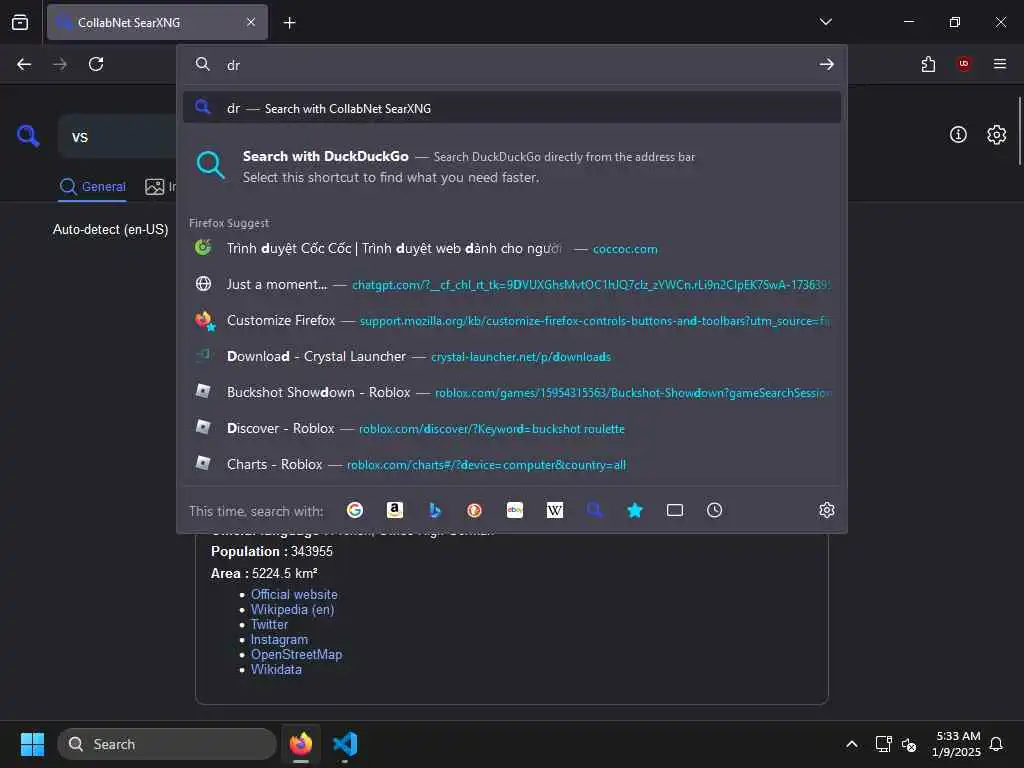Open Discover - Roblox suggestion
Viewport: 1024px width, 768px height.
point(512,428)
